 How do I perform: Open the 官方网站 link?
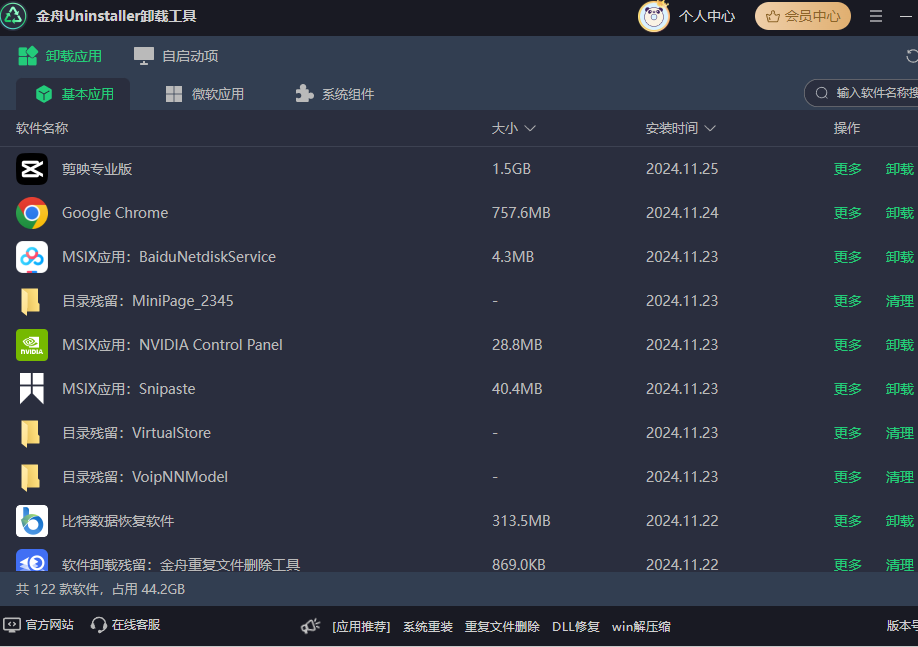[39, 625]
